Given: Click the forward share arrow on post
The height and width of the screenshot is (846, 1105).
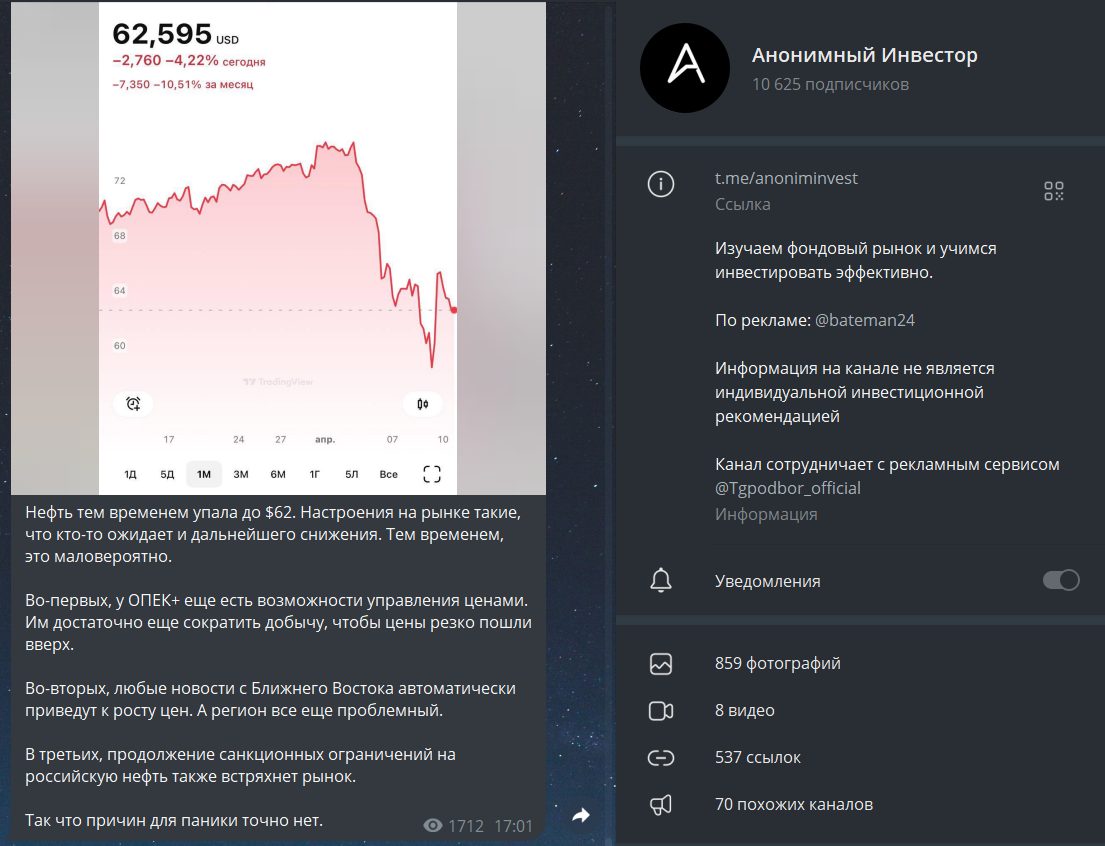Looking at the screenshot, I should (x=581, y=816).
